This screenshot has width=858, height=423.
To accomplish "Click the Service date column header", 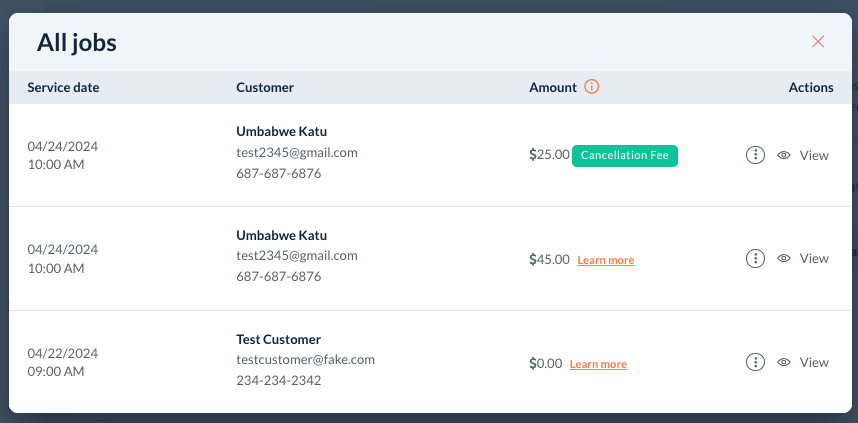I will [63, 87].
